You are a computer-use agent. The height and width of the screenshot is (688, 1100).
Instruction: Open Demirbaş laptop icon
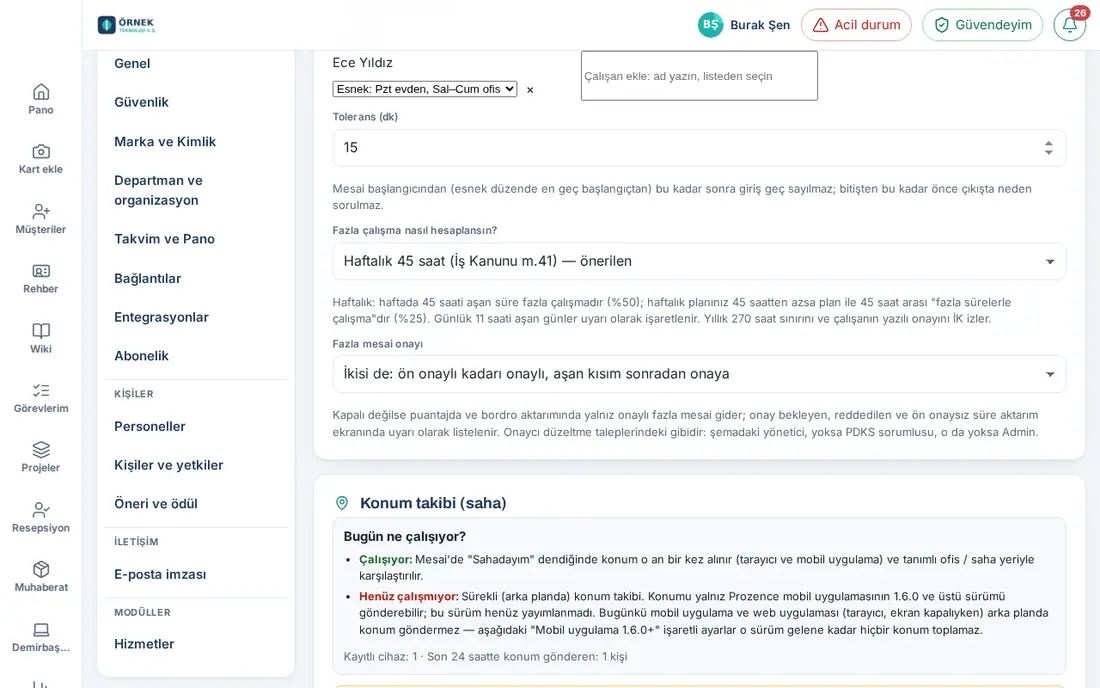point(41,630)
